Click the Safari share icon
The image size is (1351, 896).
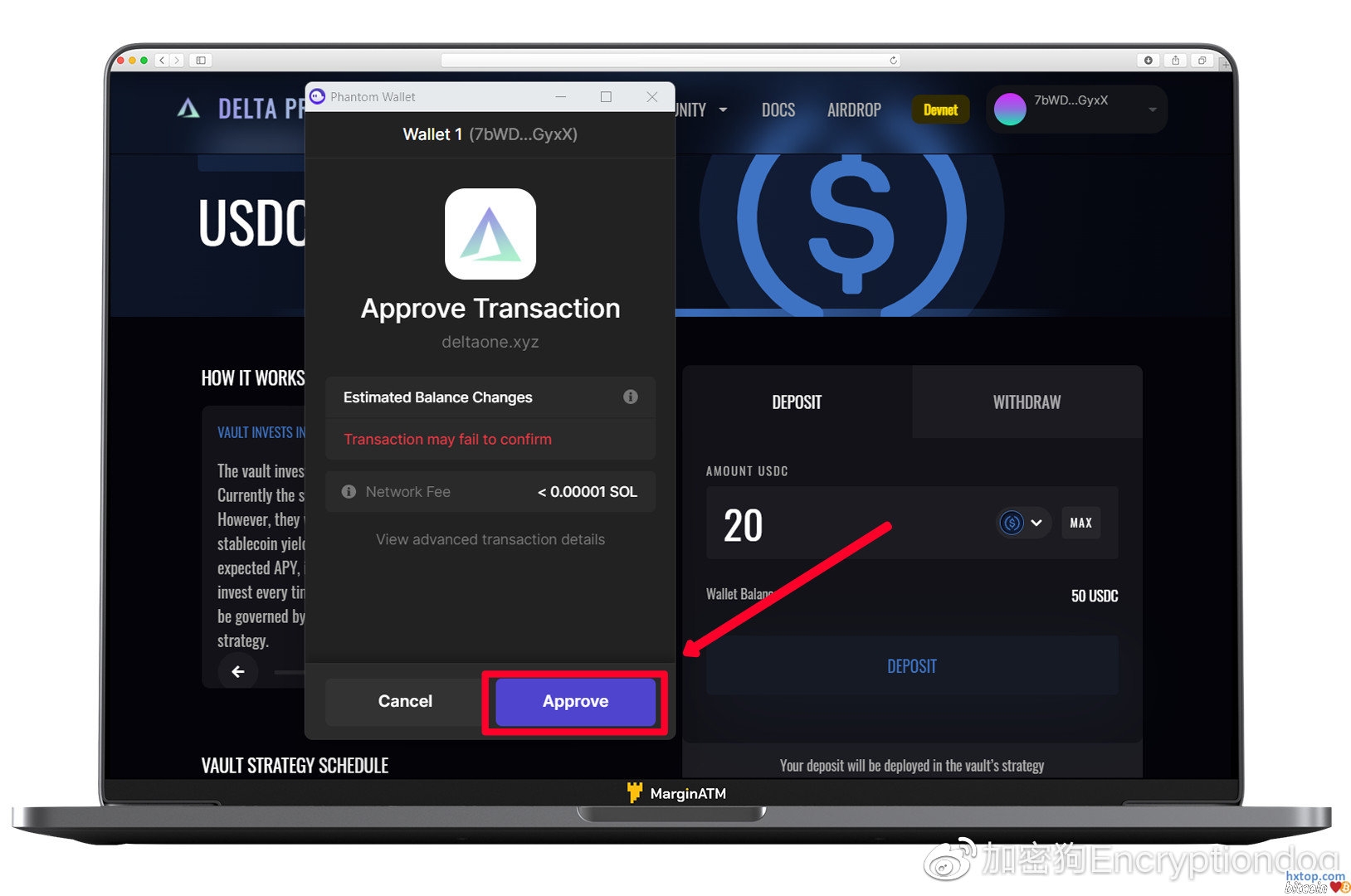(x=1175, y=61)
